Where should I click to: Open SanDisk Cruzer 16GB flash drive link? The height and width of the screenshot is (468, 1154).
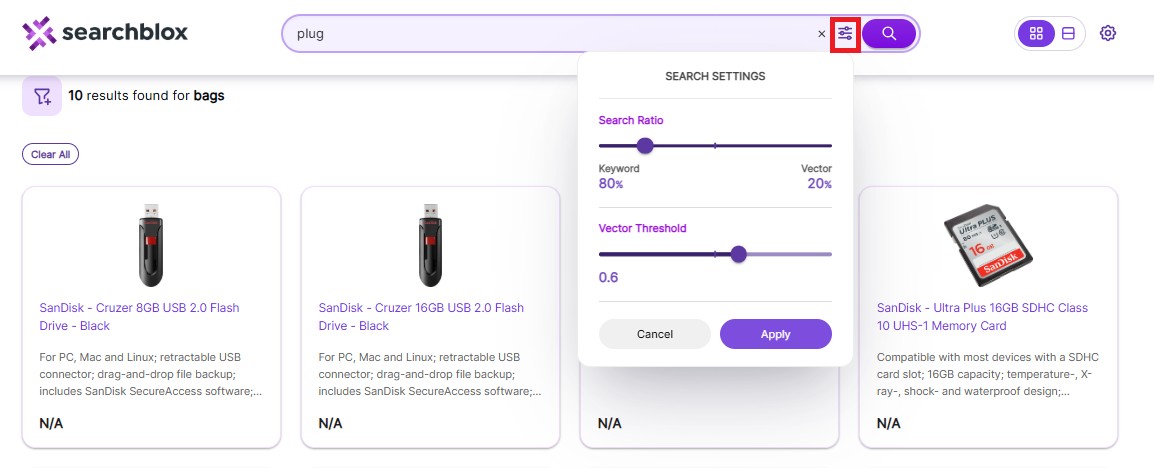421,316
